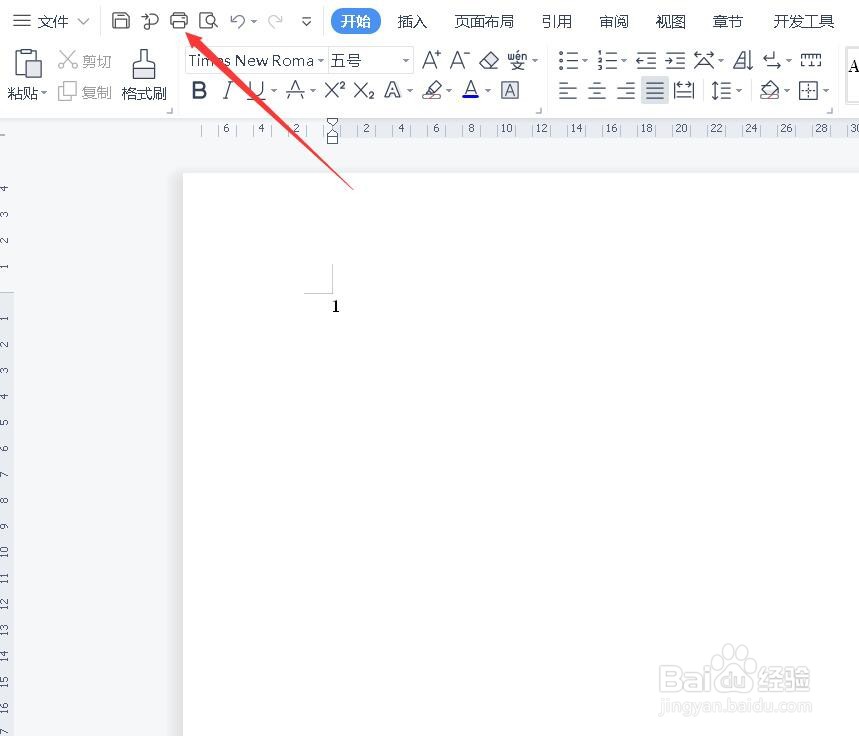Click the justify alignment button
Image resolution: width=859 pixels, height=736 pixels.
[x=655, y=90]
